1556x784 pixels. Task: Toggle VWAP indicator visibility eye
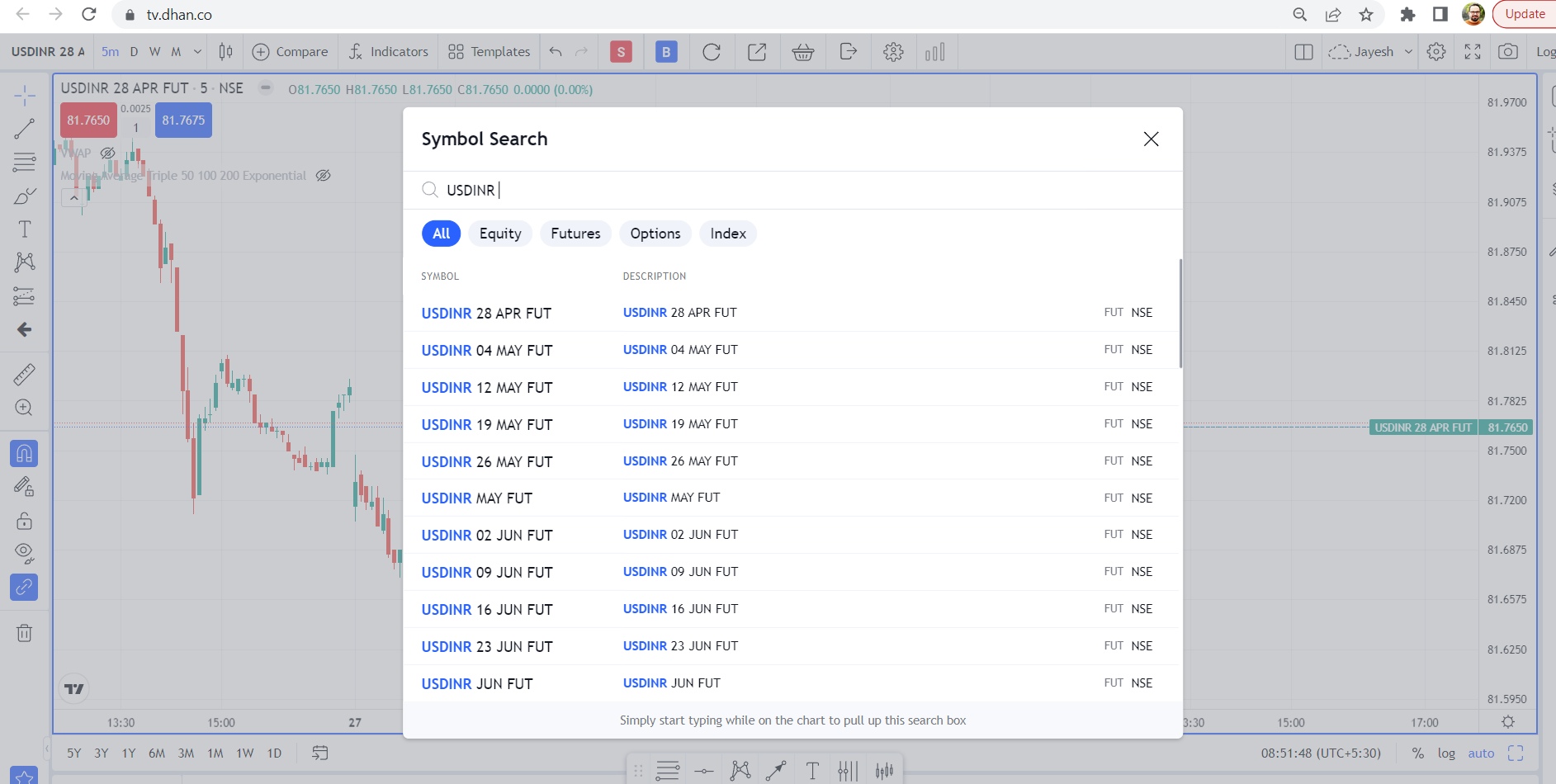pos(108,153)
